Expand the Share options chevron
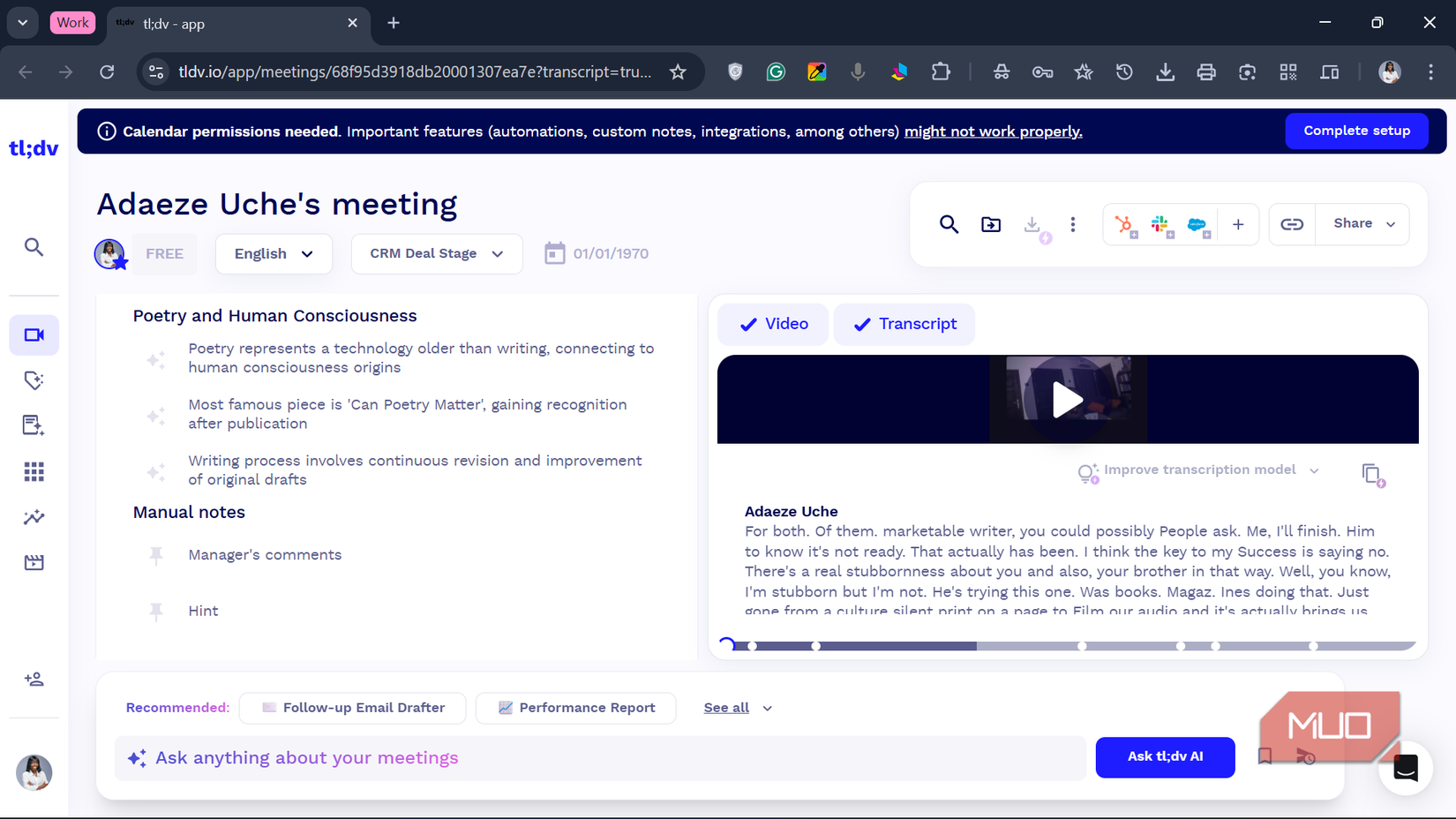 (1392, 223)
